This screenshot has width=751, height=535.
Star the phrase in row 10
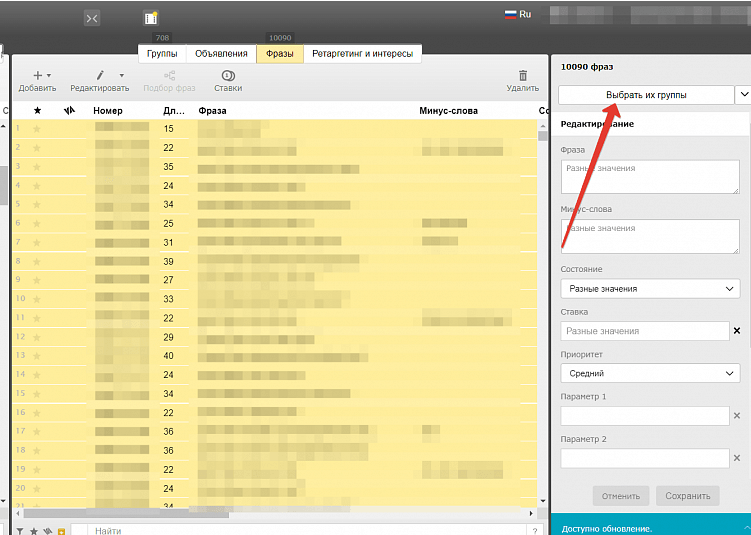pos(37,299)
